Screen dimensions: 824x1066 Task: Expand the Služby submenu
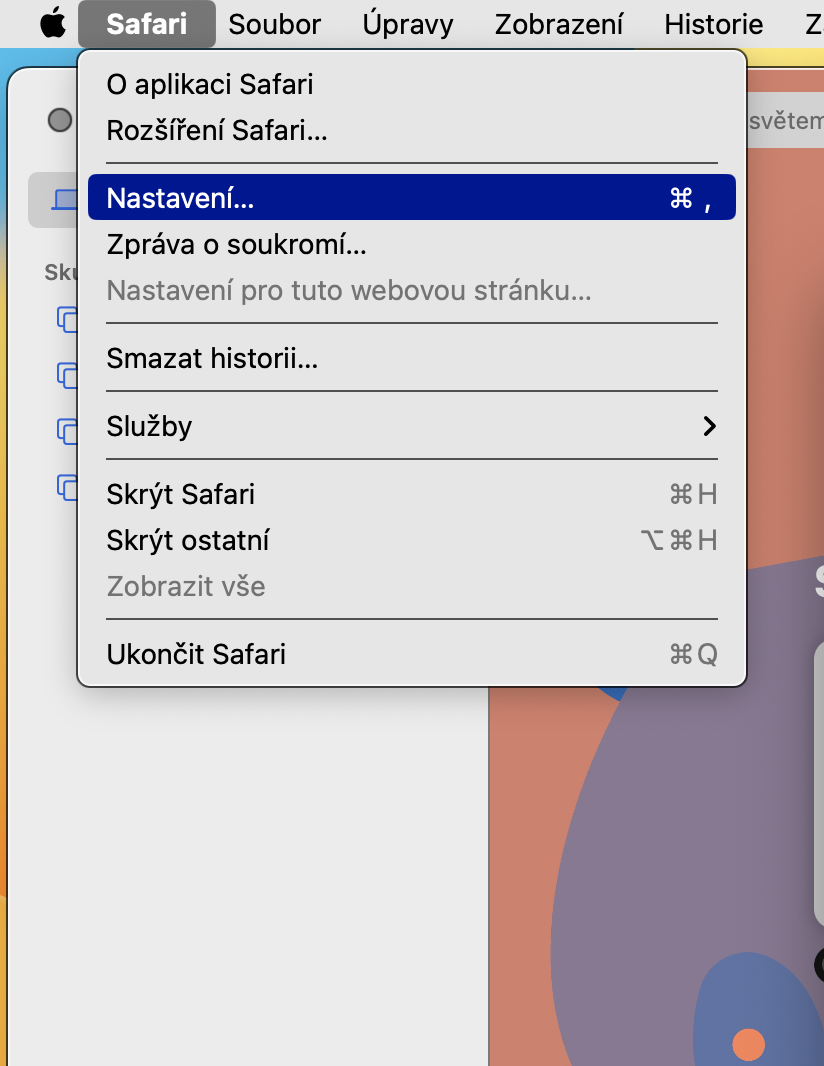click(x=412, y=426)
